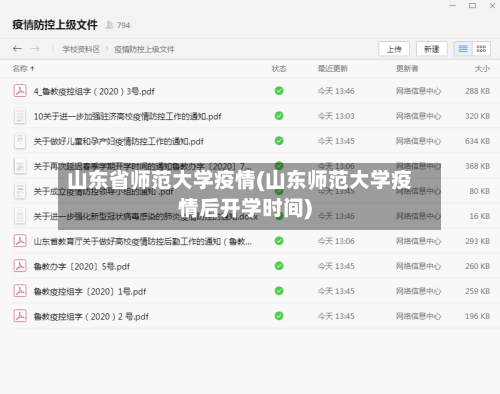Image resolution: width=500 pixels, height=394 pixels.
Task: Go back with the left arrow
Action: 17,49
